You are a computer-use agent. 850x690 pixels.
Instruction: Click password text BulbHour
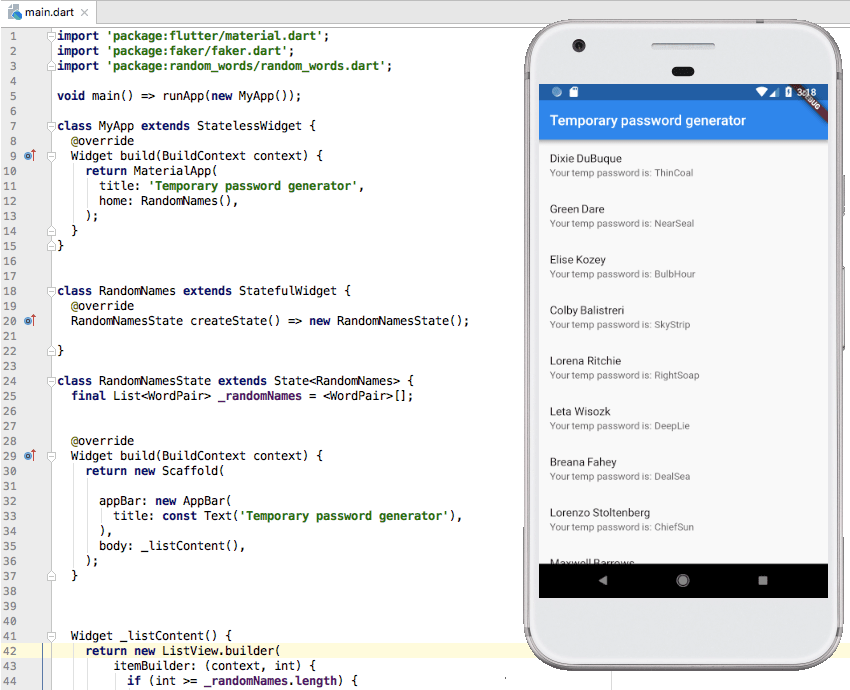coord(675,274)
